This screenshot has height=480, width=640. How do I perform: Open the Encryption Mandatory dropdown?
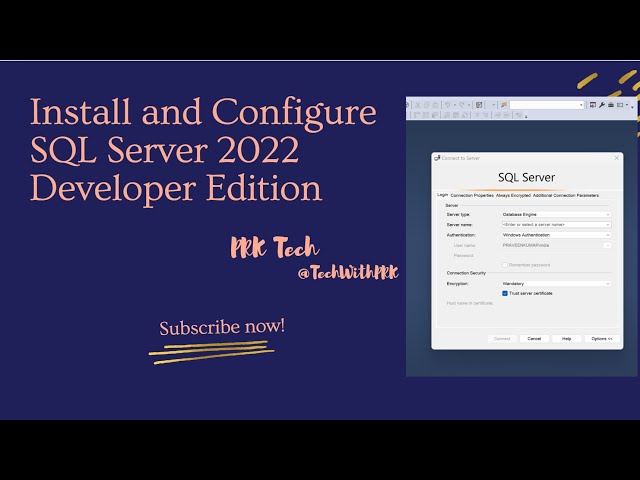point(556,284)
